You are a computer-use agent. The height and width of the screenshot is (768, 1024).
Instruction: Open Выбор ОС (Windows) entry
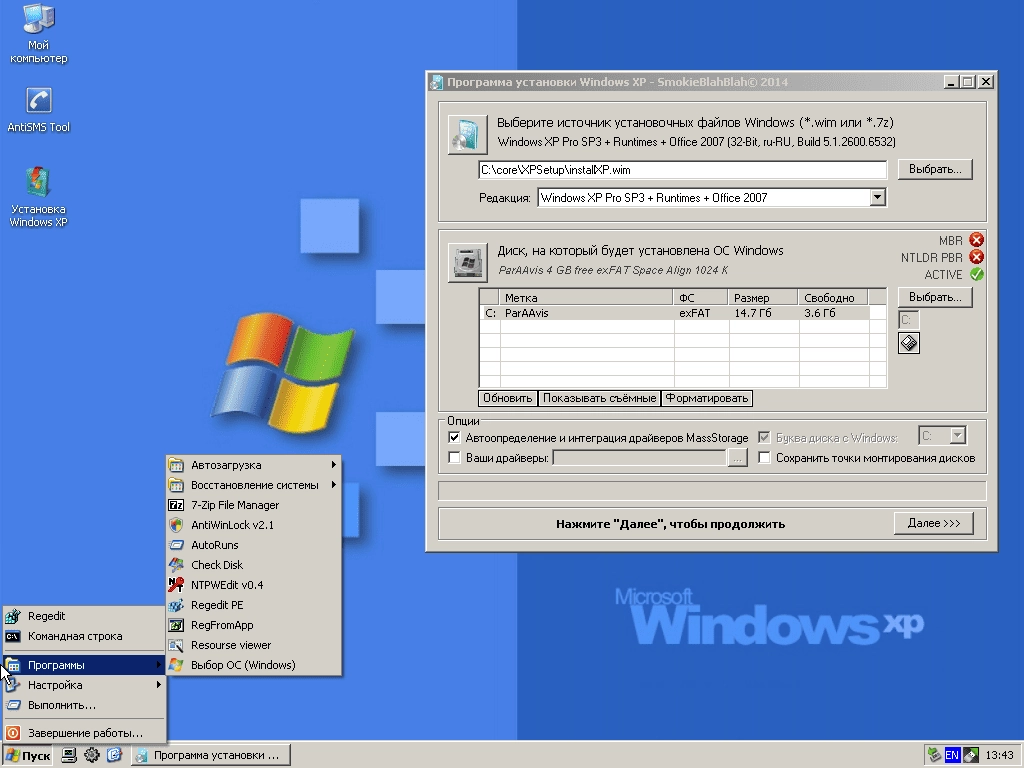(x=254, y=665)
